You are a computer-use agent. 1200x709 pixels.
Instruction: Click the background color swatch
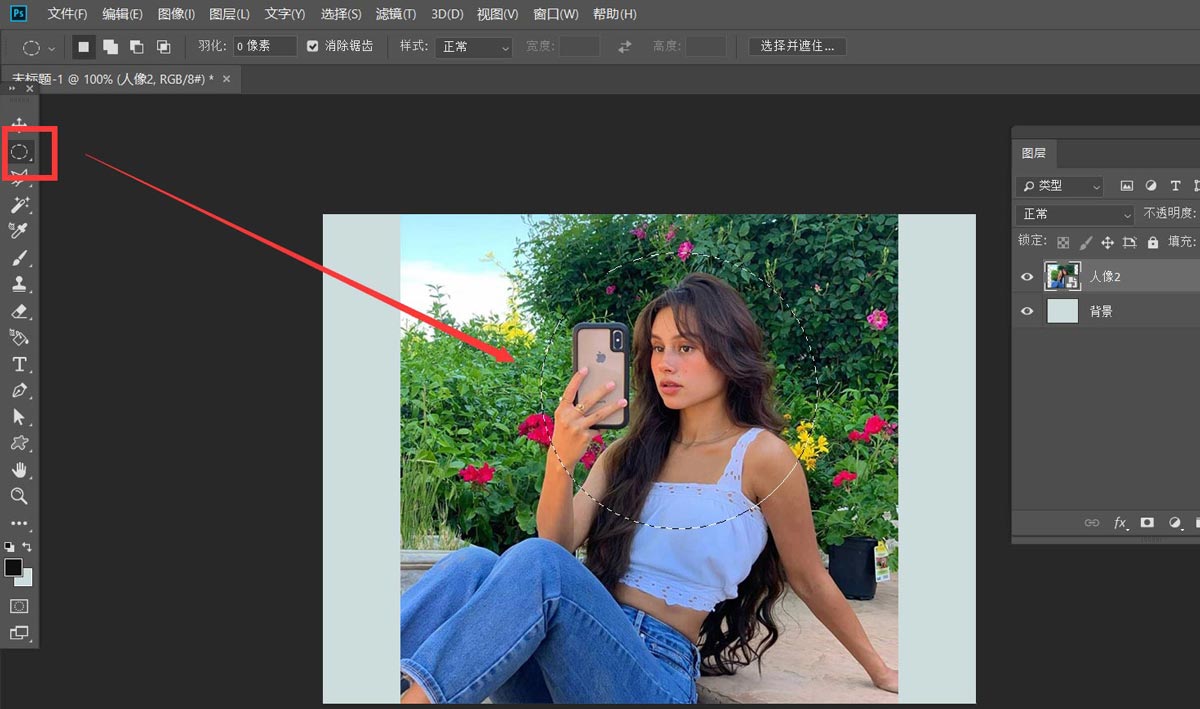tap(25, 578)
